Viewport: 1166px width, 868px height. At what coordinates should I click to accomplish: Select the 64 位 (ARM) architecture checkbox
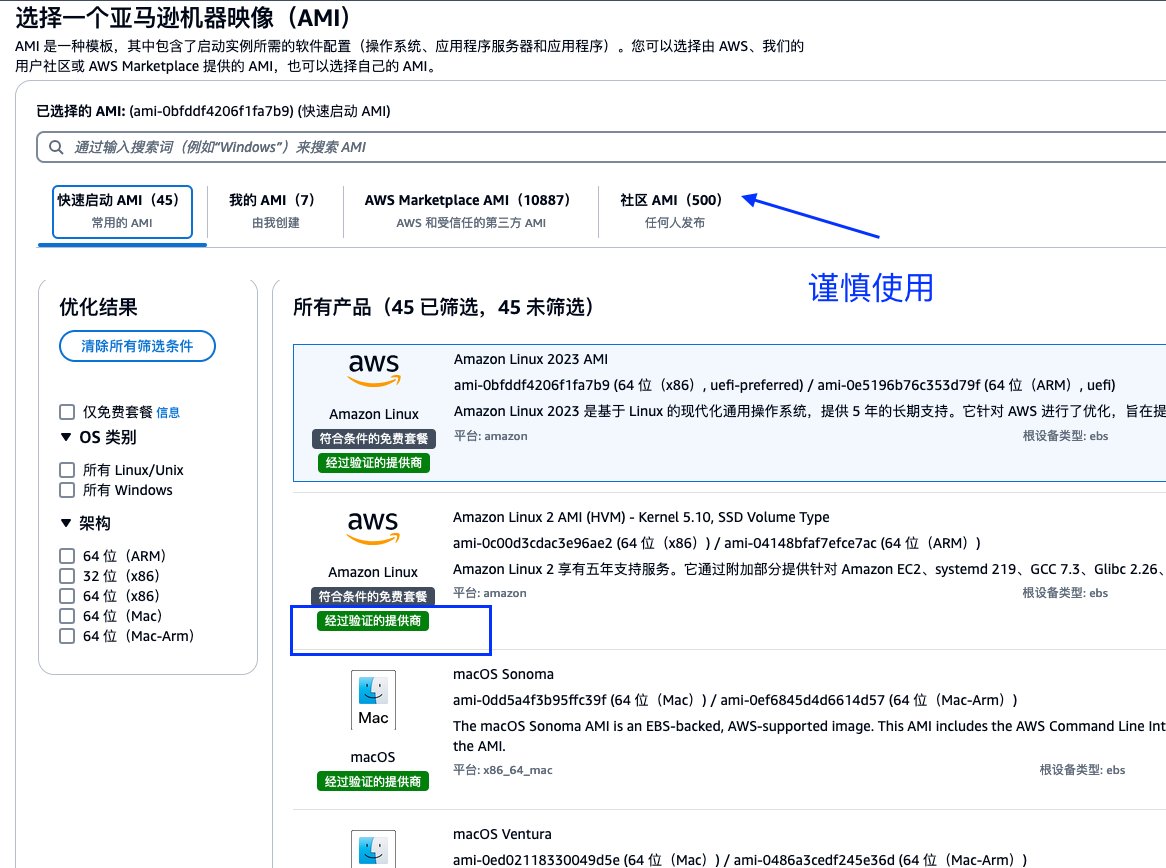pyautogui.click(x=66, y=555)
